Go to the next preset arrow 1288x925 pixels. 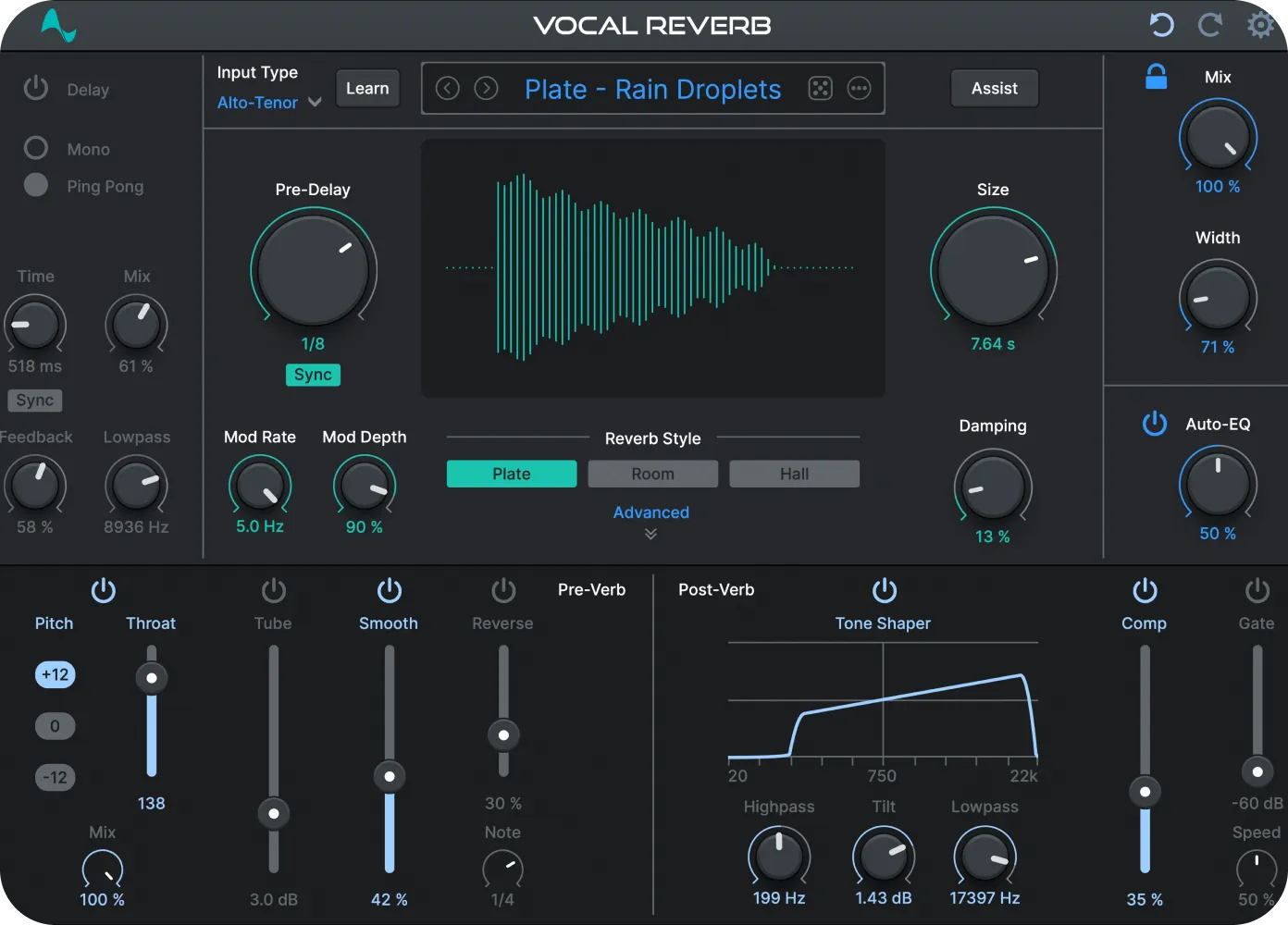tap(486, 89)
